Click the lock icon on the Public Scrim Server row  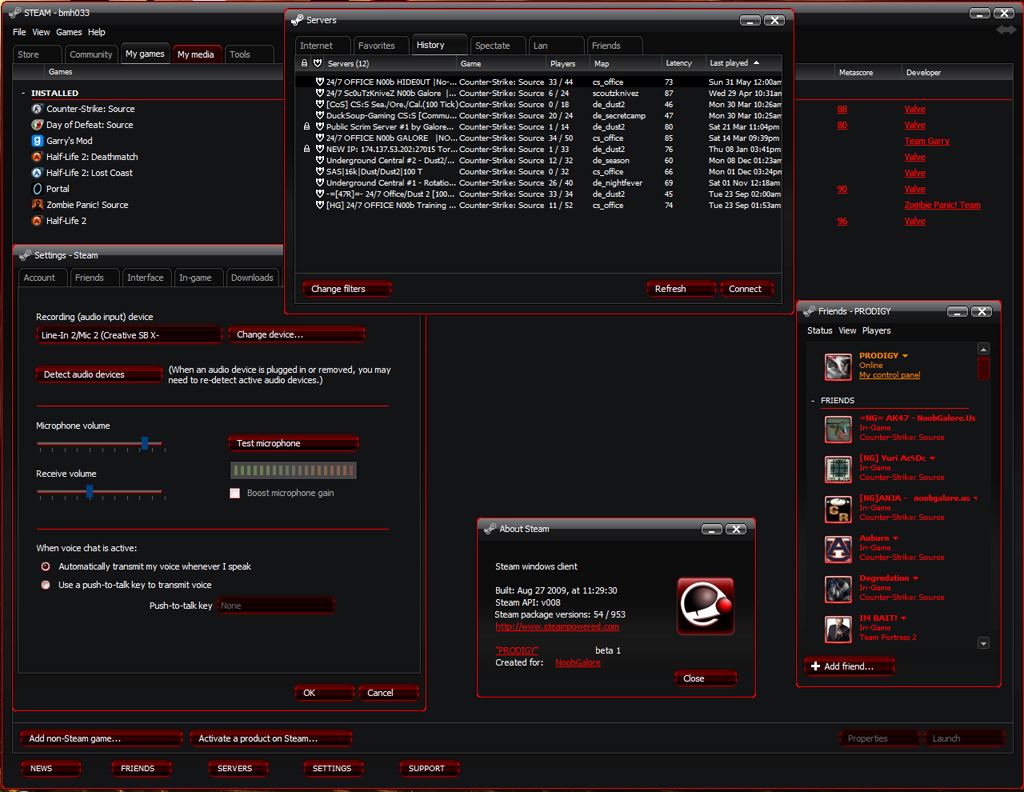click(306, 127)
